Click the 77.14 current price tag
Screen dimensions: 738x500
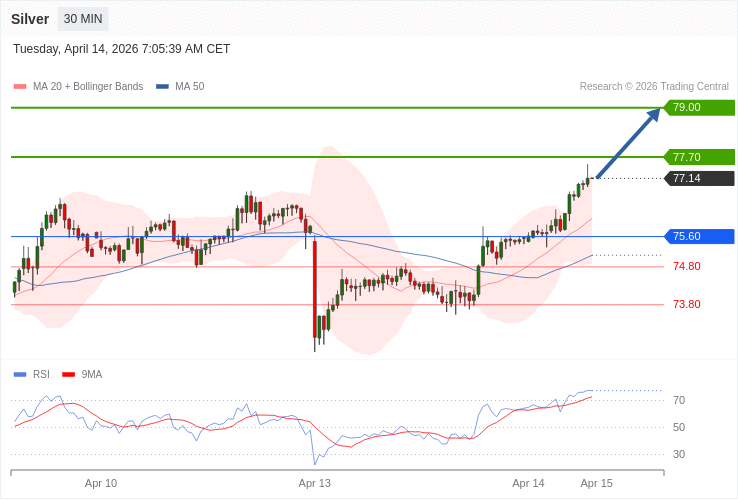click(699, 178)
